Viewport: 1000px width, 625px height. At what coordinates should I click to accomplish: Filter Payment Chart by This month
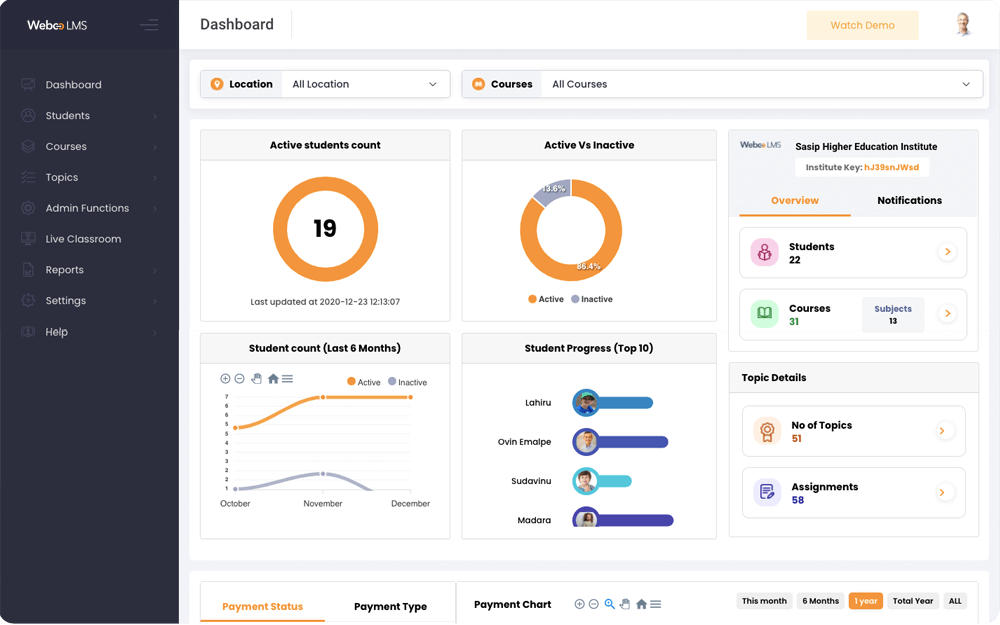(764, 601)
